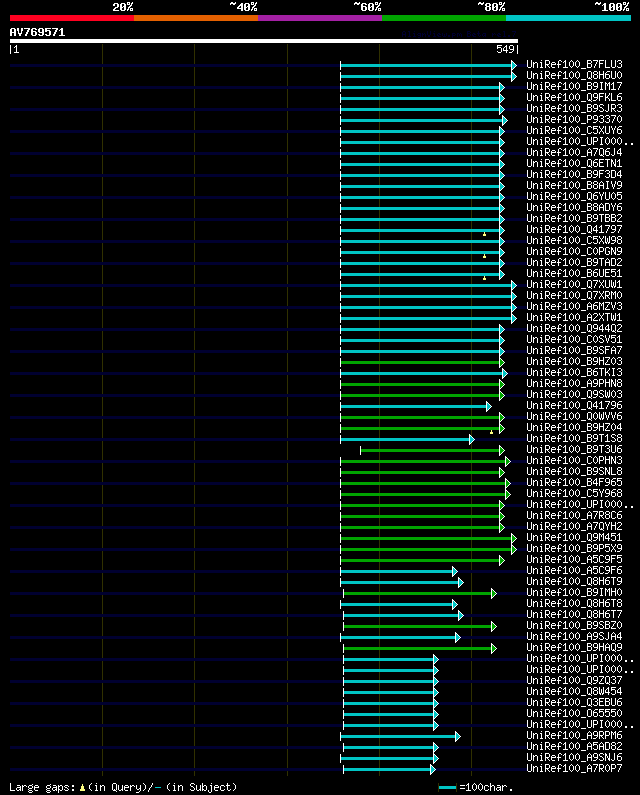Open hit UniRef100_P93370
The height and width of the screenshot is (795, 640).
coord(574,120)
